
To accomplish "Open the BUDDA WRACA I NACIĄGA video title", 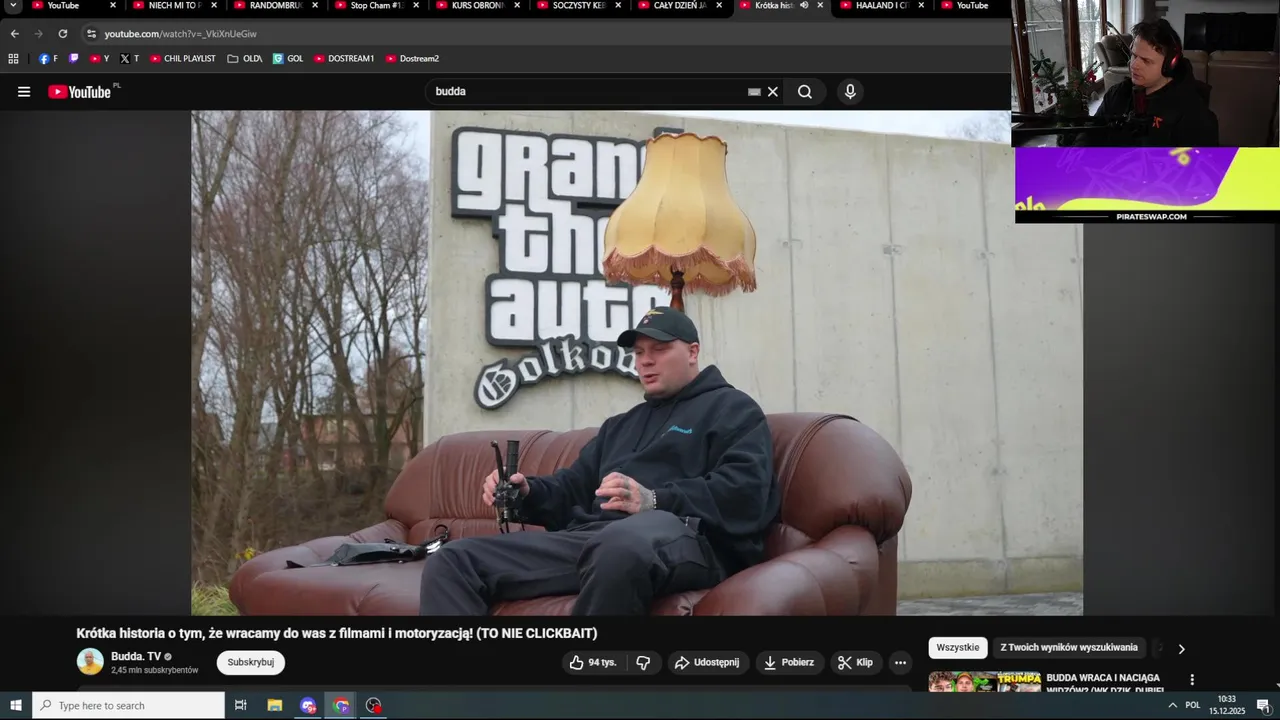I will pyautogui.click(x=1104, y=683).
